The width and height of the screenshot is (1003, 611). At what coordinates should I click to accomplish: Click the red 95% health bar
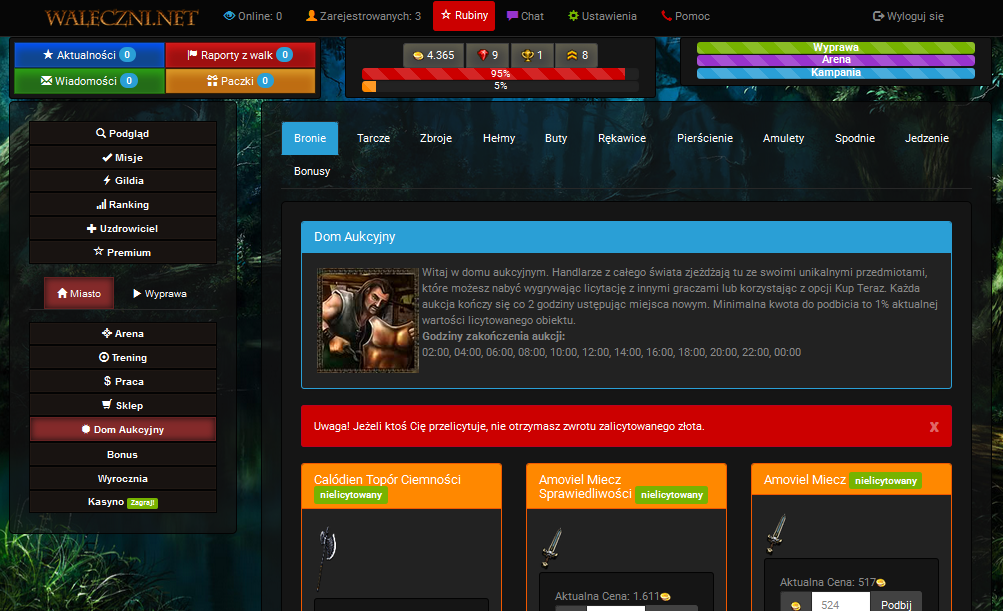coord(493,74)
